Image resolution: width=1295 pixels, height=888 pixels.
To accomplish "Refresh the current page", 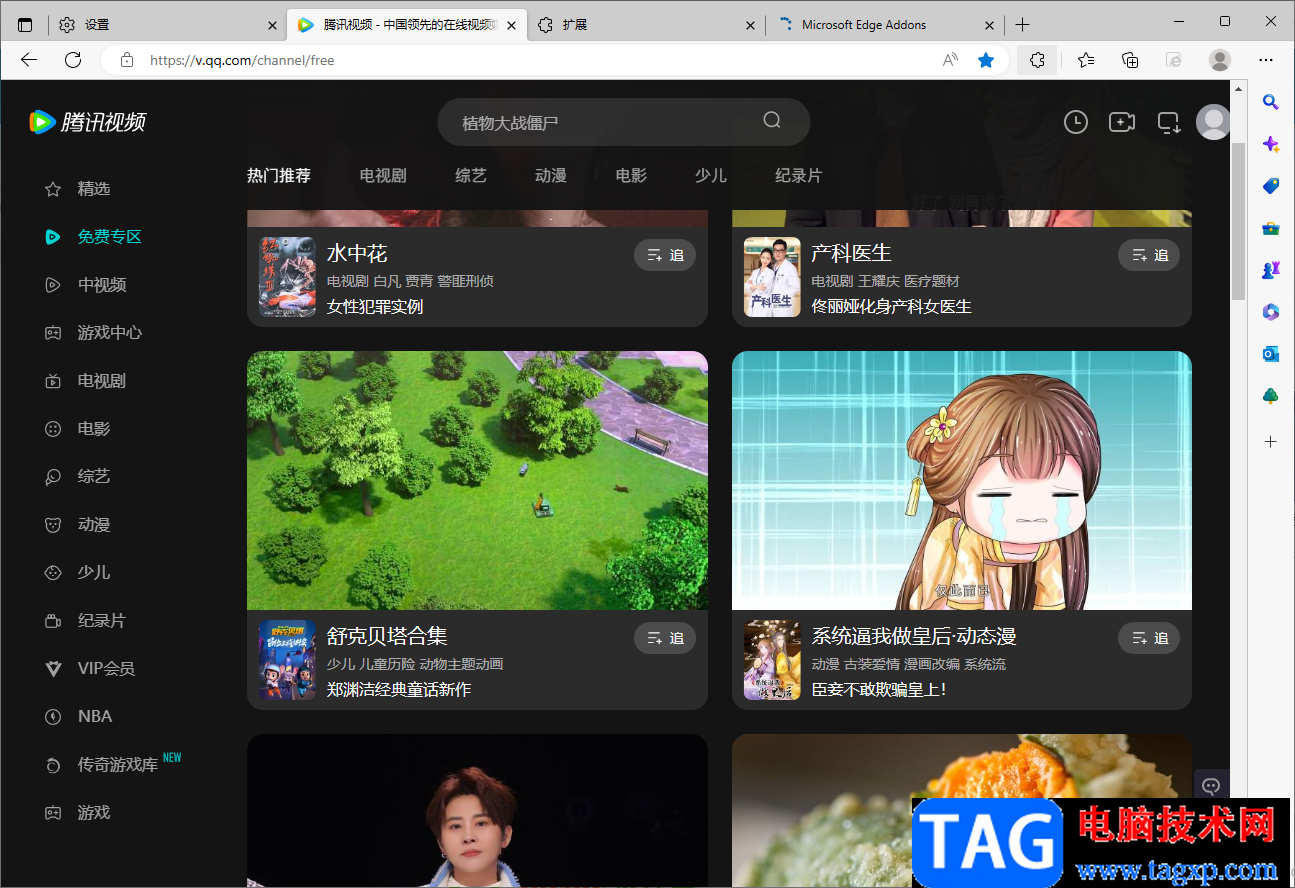I will tap(73, 60).
